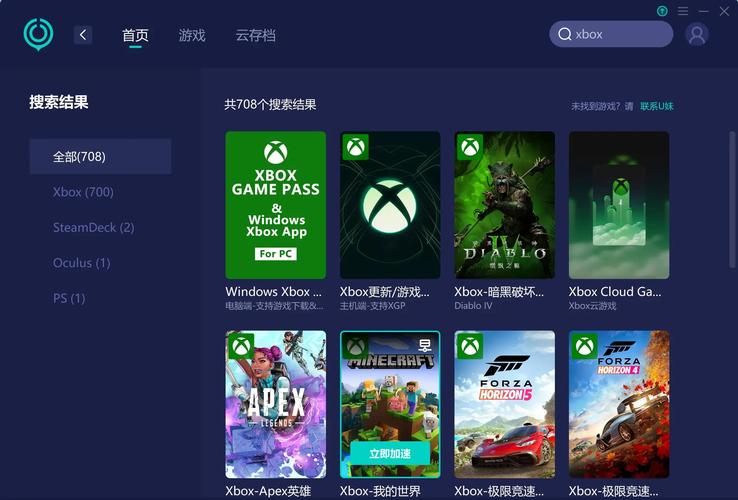Viewport: 738px width, 500px height.
Task: Click the Xbox-Apex英雄 title text
Action: pyautogui.click(x=268, y=491)
